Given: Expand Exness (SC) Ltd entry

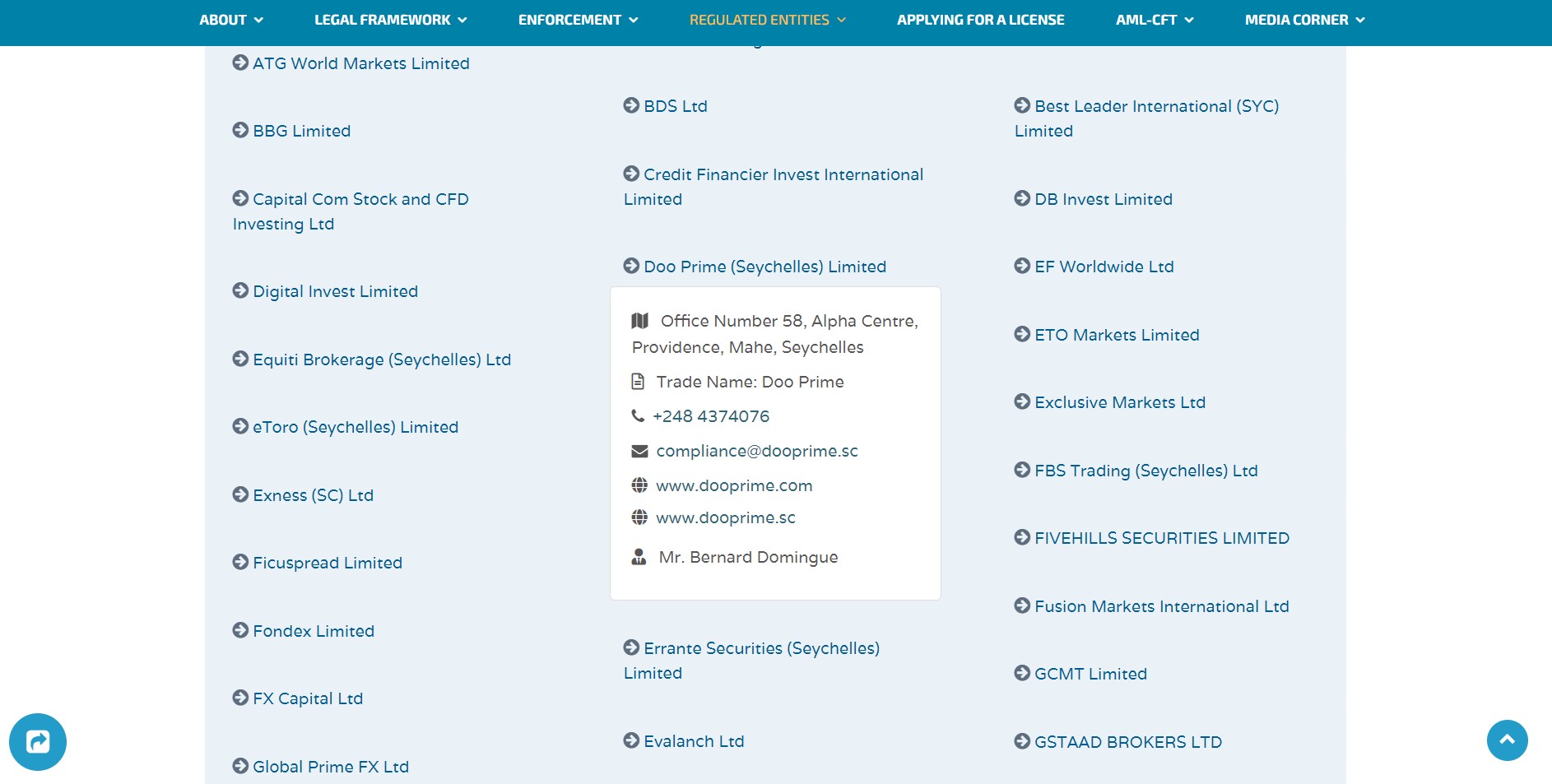Looking at the screenshot, I should 313,495.
